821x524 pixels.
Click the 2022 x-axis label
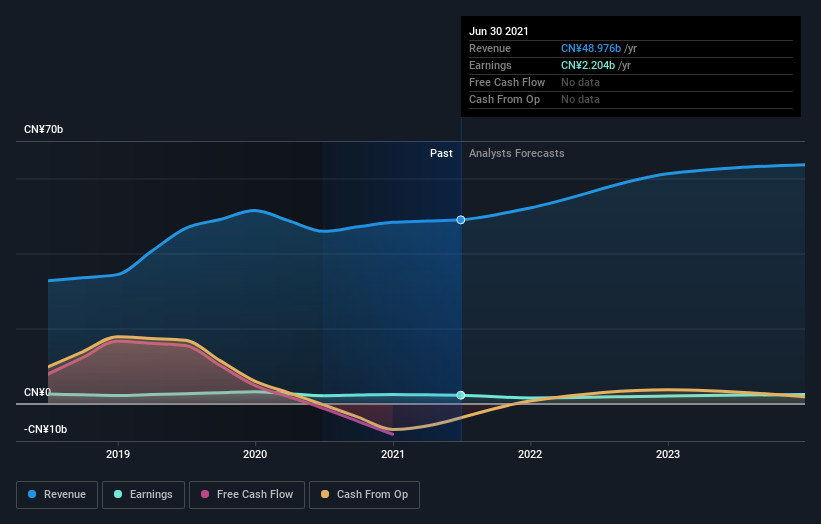click(x=530, y=454)
